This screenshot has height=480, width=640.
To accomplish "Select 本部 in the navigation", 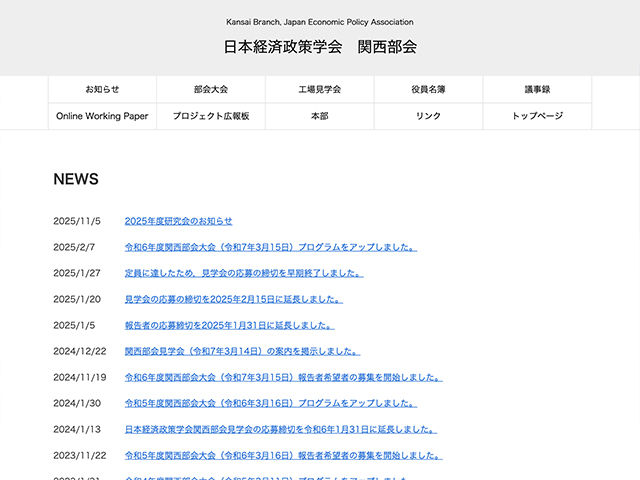I will 320,116.
